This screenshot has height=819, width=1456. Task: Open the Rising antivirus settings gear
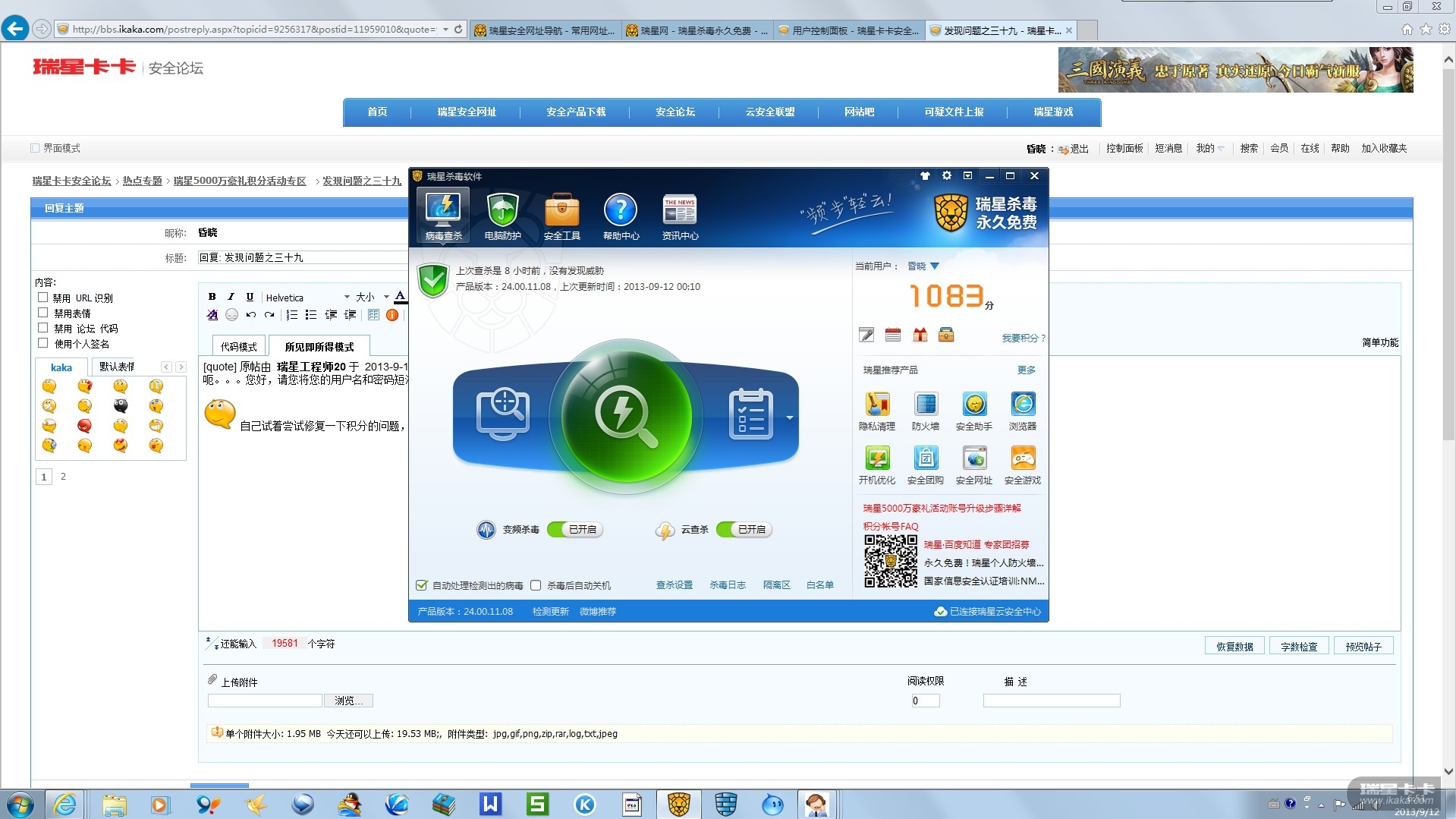click(946, 175)
